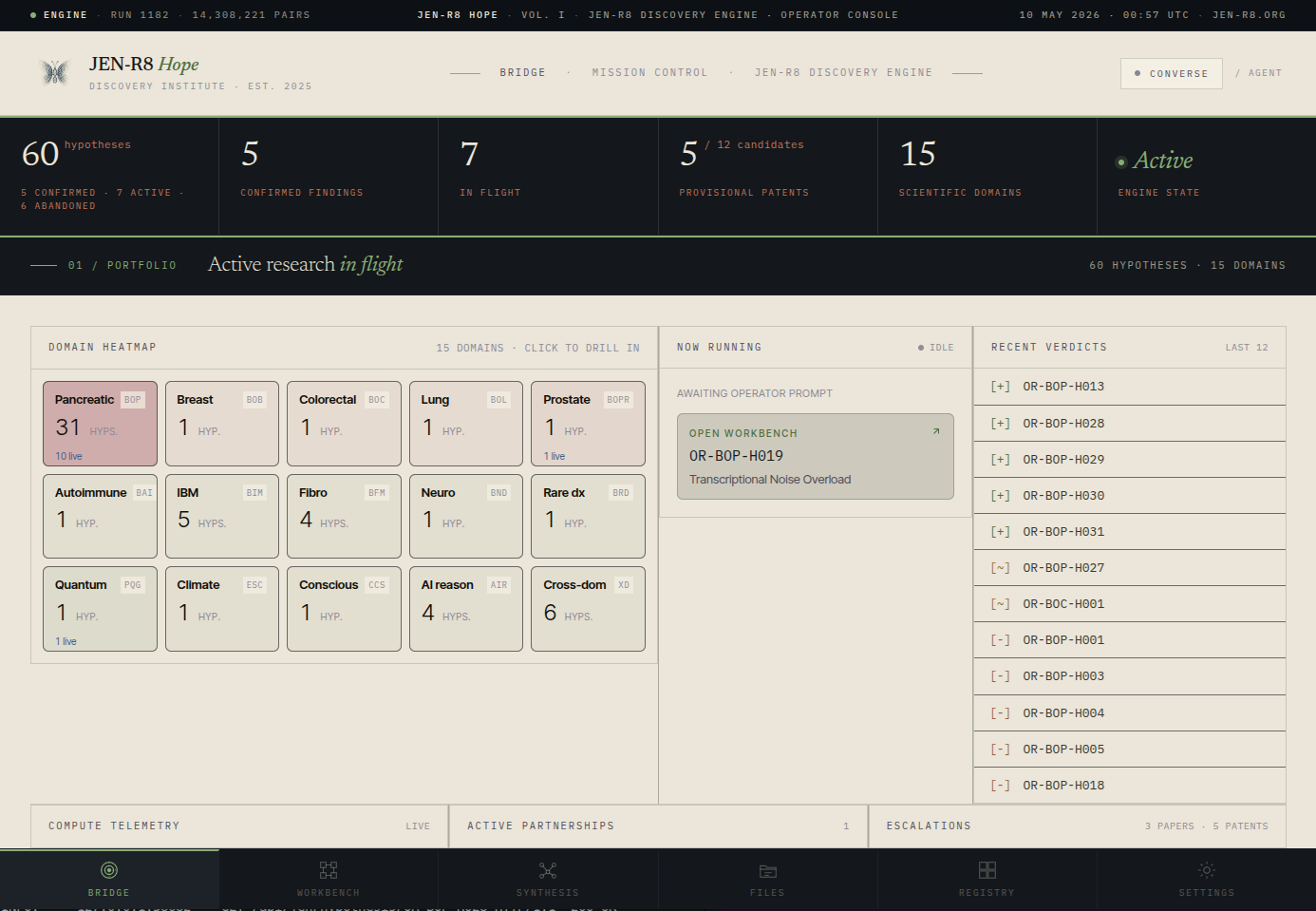Select JEN-R8 Discovery Engine top nav
The image size is (1316, 911).
click(843, 72)
